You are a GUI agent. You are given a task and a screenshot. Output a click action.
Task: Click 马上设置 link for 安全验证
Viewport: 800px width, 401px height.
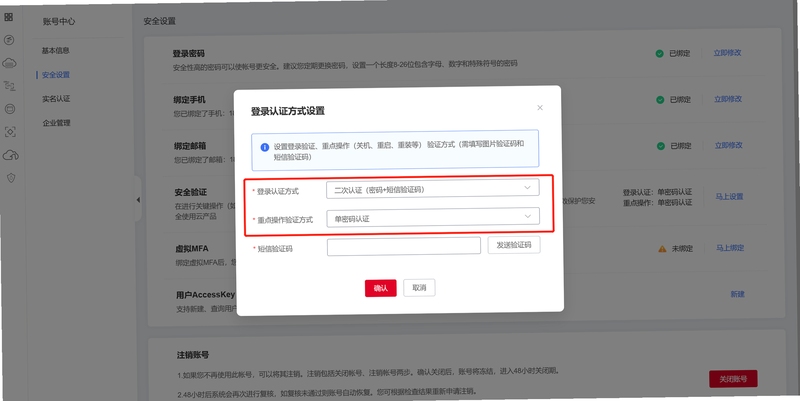point(729,196)
